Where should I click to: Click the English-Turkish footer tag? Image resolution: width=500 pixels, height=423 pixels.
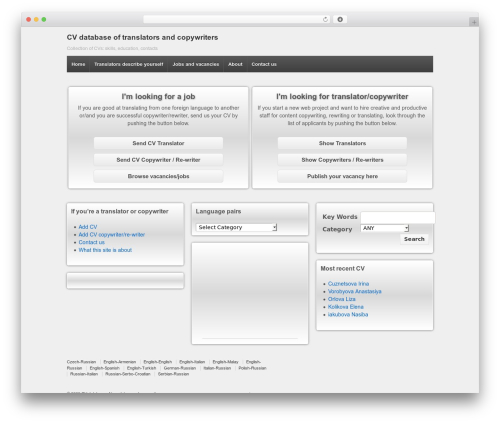point(142,368)
